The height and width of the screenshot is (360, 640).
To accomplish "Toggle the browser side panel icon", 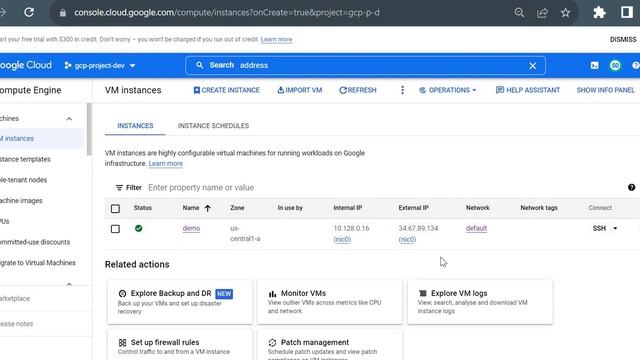I will 627,12.
